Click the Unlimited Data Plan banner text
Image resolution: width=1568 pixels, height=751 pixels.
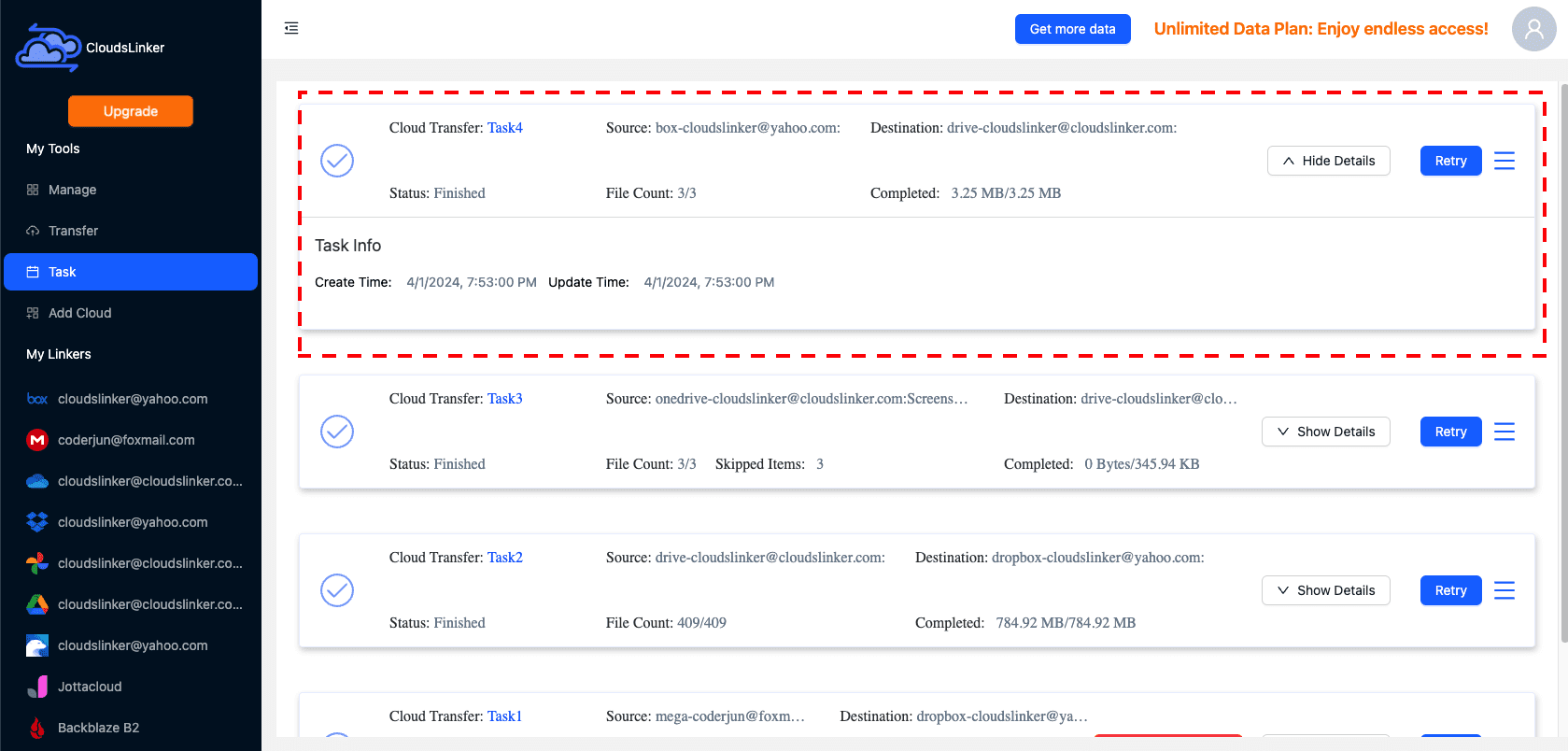(x=1321, y=29)
